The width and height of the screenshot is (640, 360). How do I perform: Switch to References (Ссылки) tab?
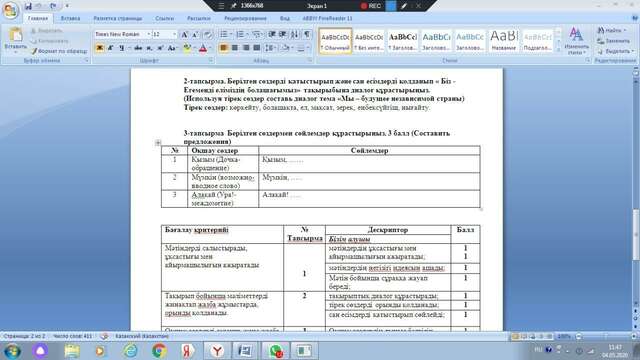click(164, 18)
